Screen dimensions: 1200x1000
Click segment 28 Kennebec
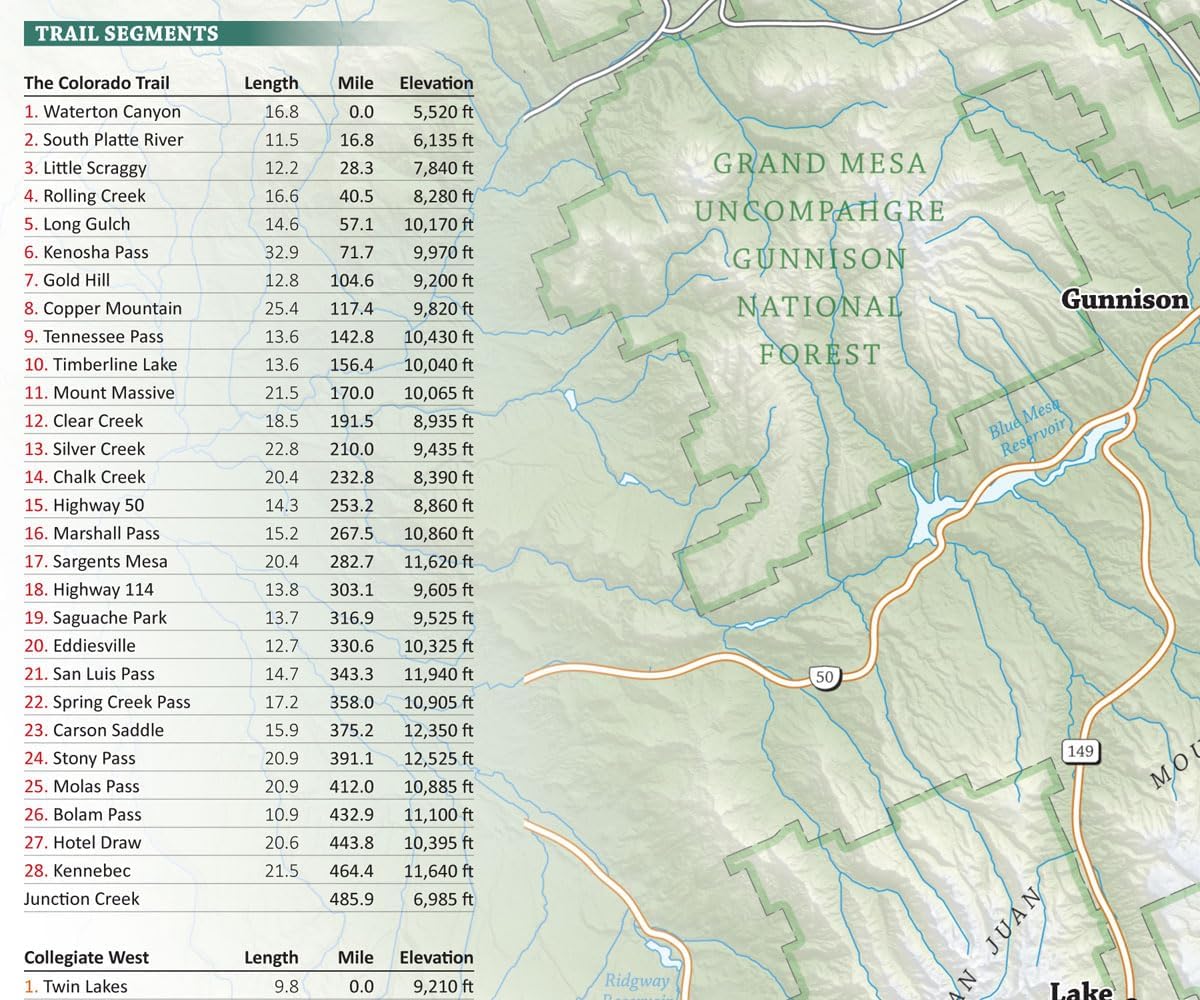click(77, 870)
